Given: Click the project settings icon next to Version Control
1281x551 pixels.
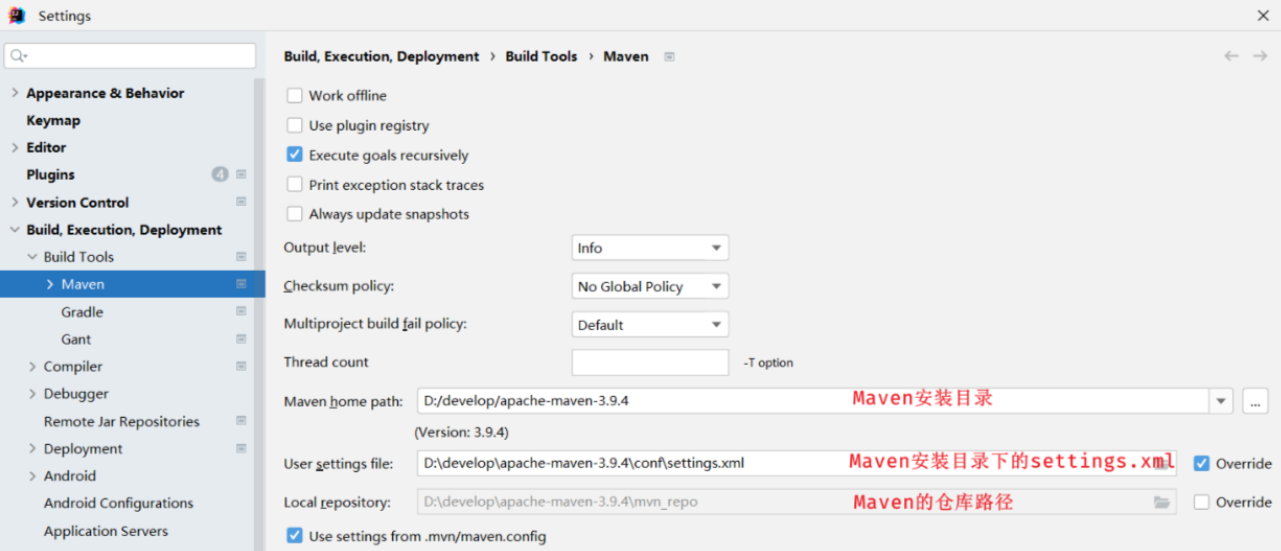Looking at the screenshot, I should tap(241, 202).
